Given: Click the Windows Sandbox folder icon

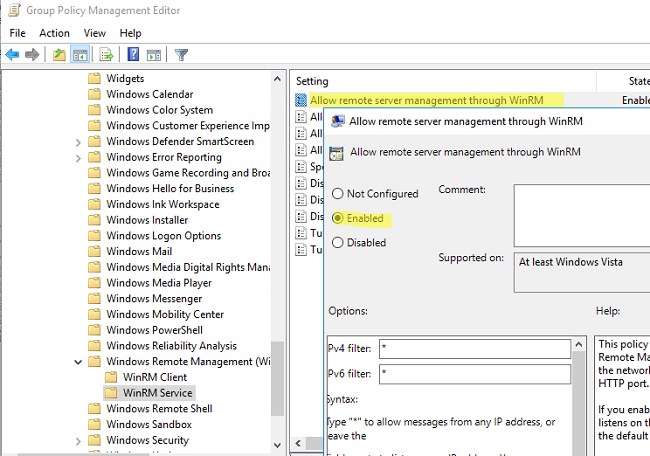Looking at the screenshot, I should coord(95,424).
